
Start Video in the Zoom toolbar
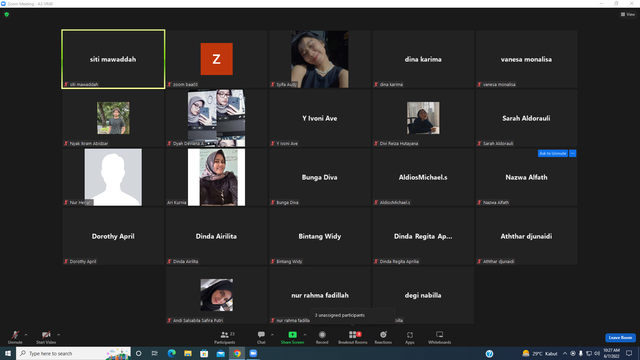coord(46,337)
